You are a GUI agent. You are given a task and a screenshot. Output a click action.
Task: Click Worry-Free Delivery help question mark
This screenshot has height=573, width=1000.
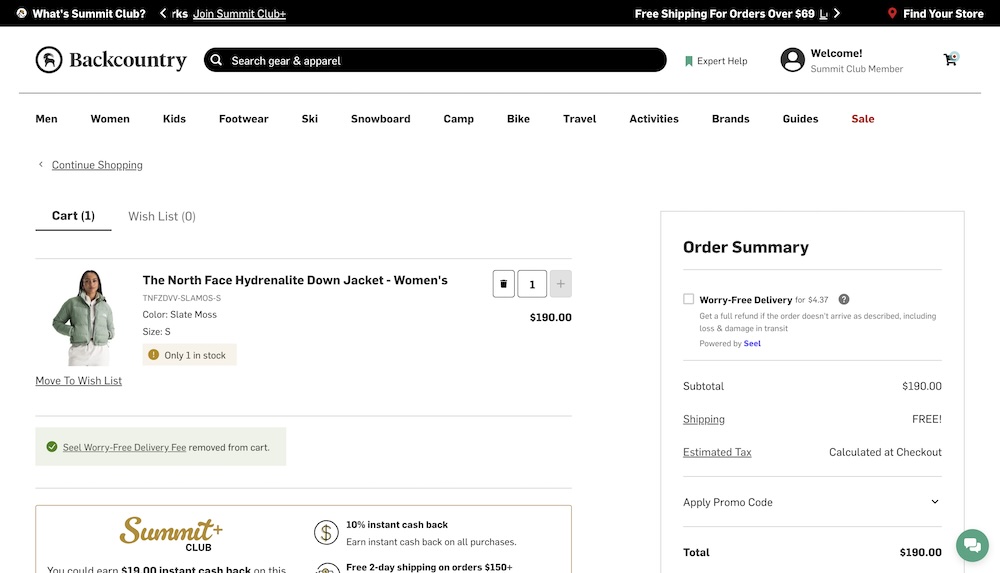(x=844, y=299)
